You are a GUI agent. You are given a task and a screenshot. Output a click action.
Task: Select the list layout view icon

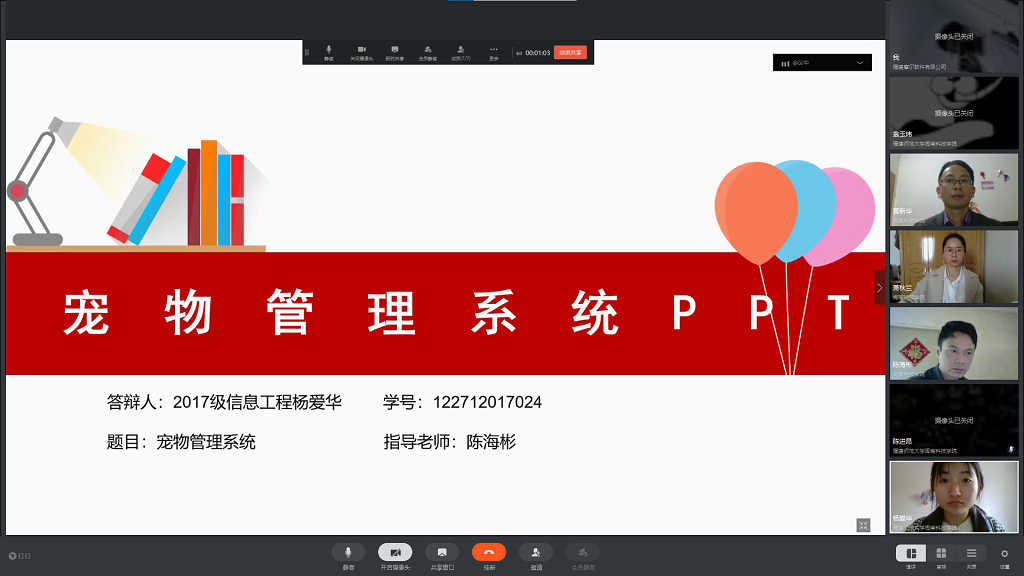coord(971,553)
